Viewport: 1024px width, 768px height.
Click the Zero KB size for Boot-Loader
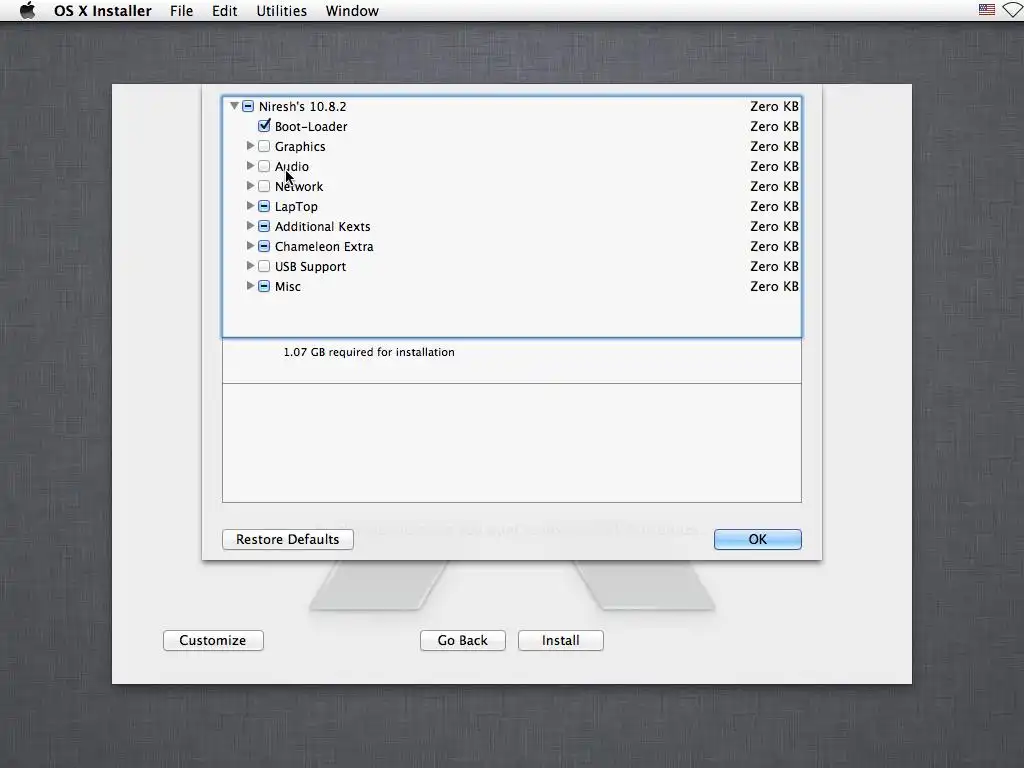coord(774,126)
